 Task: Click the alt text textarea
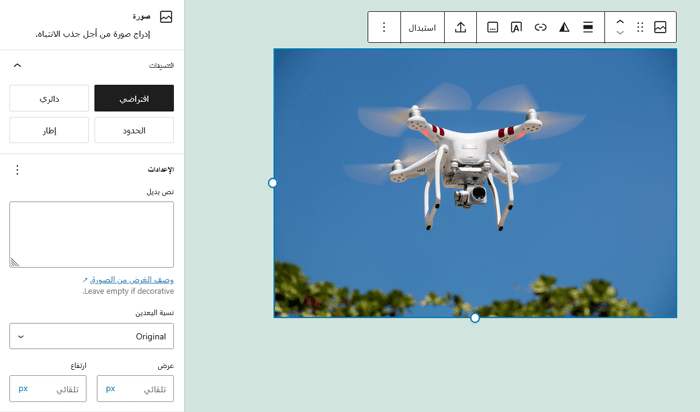tap(92, 234)
